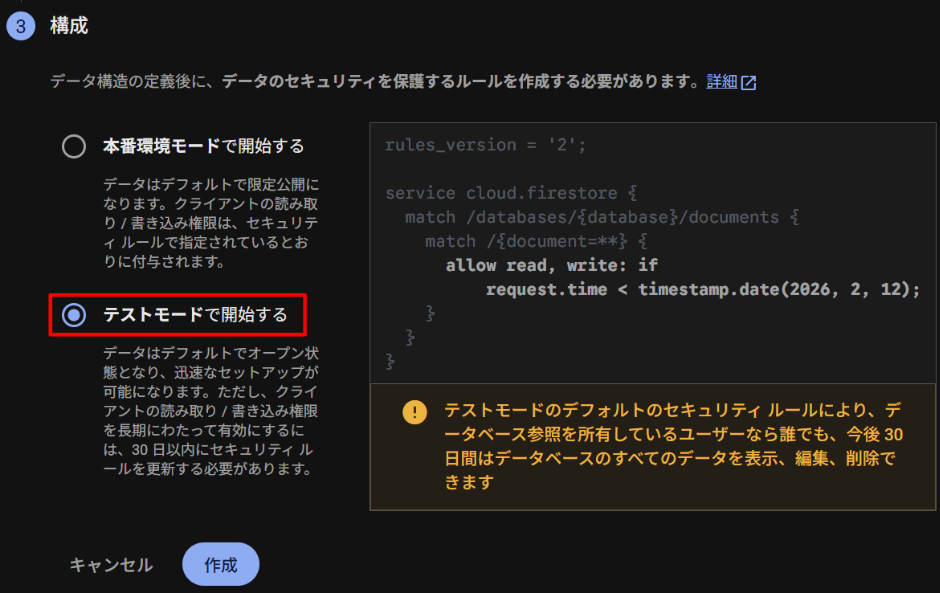The width and height of the screenshot is (940, 593).
Task: Click the 本番環境モードで開始する label
Action: (x=203, y=147)
